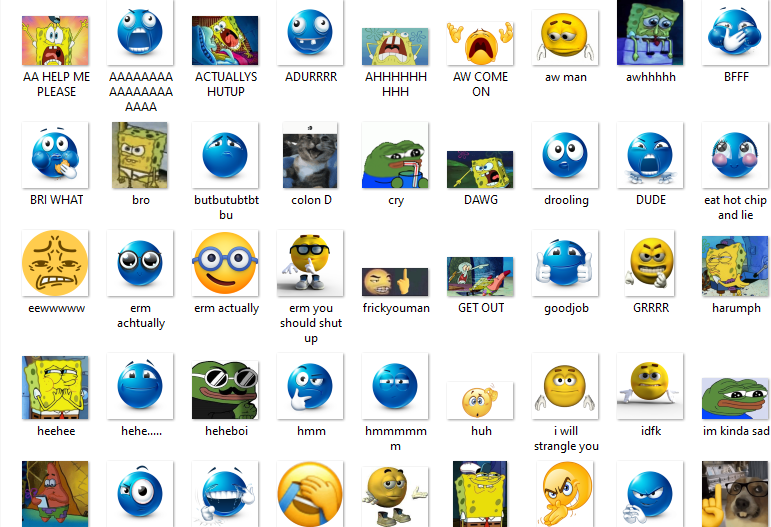Image resolution: width=771 pixels, height=527 pixels.
Task: Click the 'AA HELP ME PLEASE' filename label
Action: click(56, 84)
